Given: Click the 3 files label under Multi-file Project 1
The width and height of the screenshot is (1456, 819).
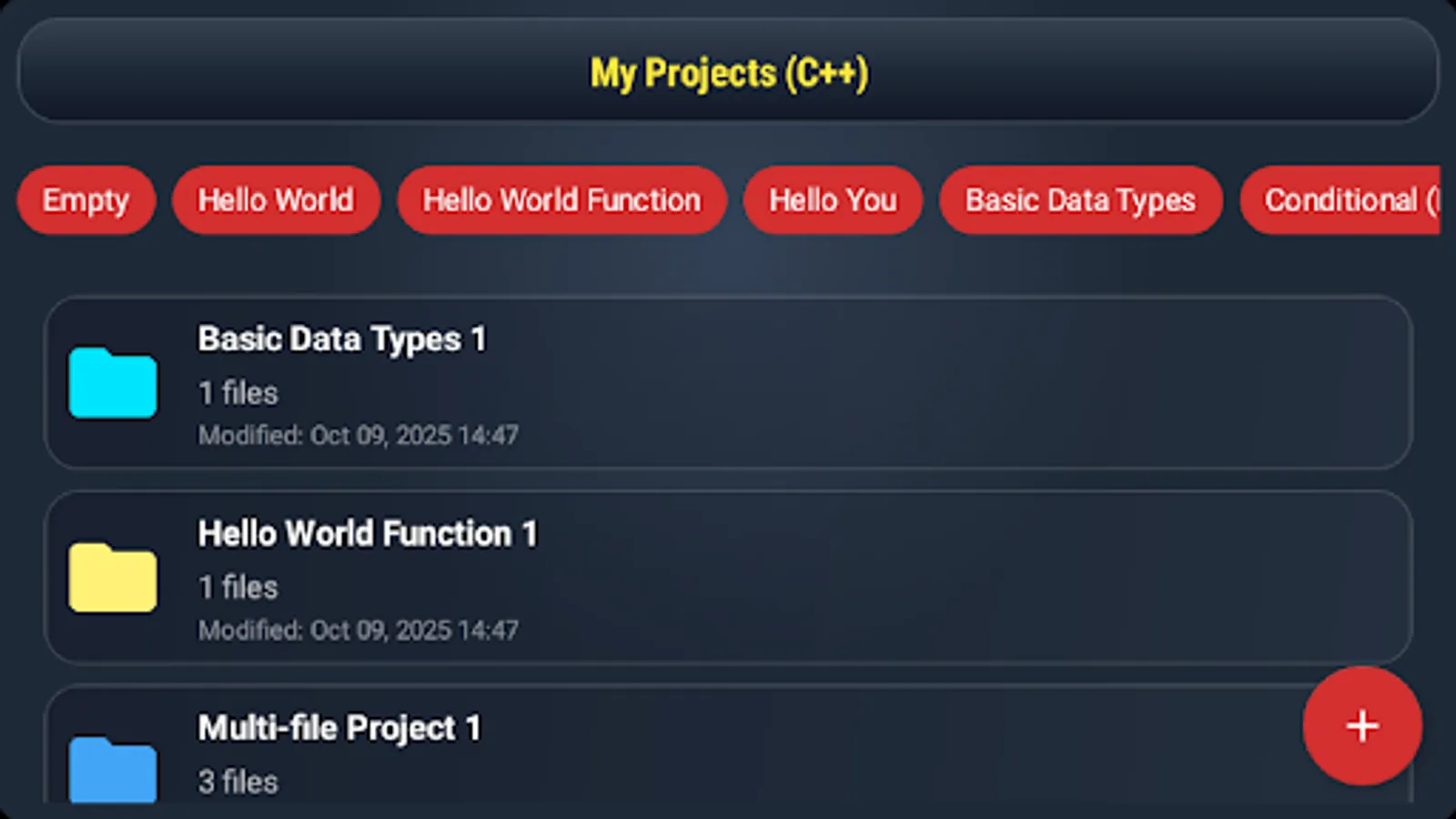Looking at the screenshot, I should pyautogui.click(x=238, y=781).
